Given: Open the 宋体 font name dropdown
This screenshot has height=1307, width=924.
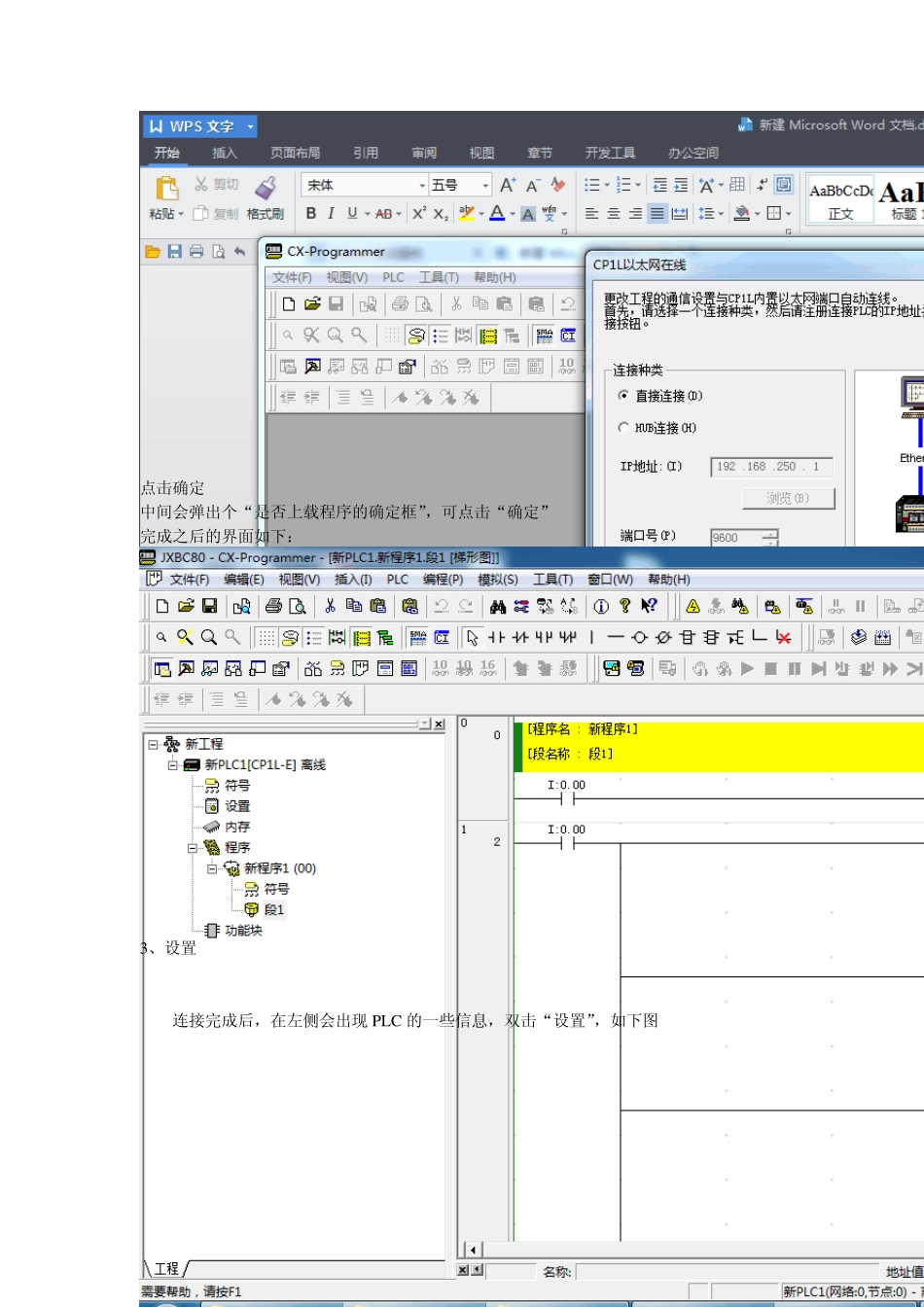Looking at the screenshot, I should tap(422, 185).
